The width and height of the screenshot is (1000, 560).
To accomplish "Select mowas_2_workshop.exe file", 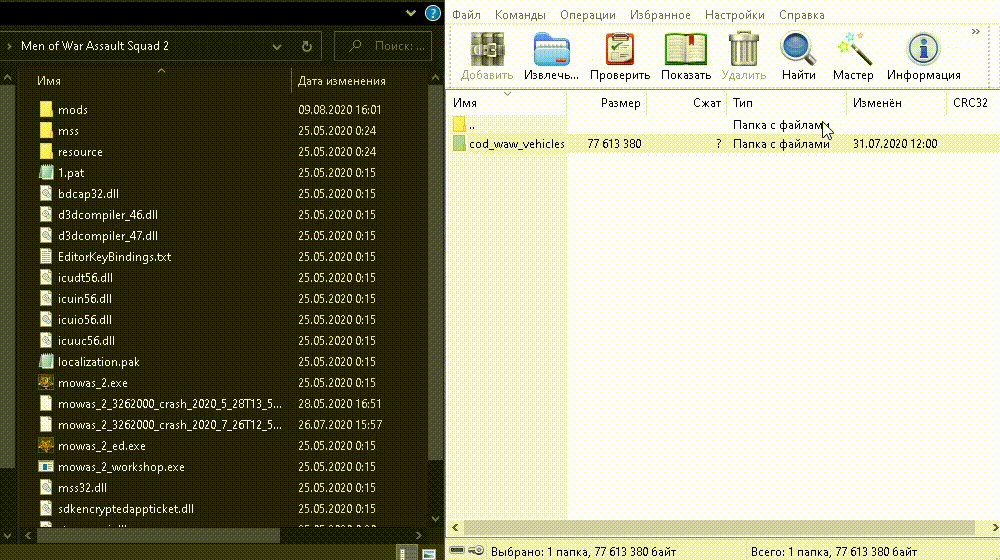I will click(121, 468).
